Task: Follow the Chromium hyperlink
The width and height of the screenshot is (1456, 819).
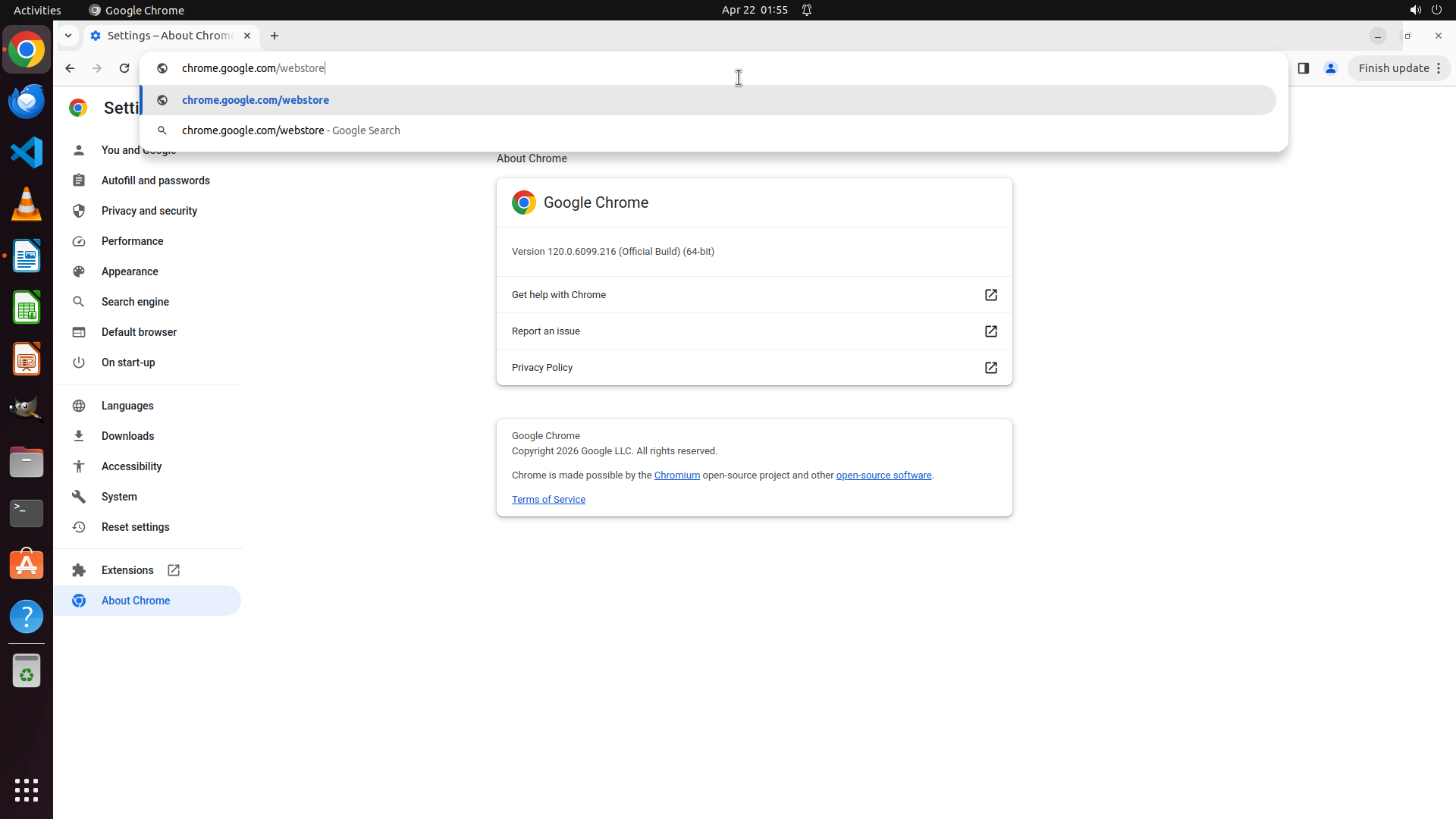Action: coord(676,475)
